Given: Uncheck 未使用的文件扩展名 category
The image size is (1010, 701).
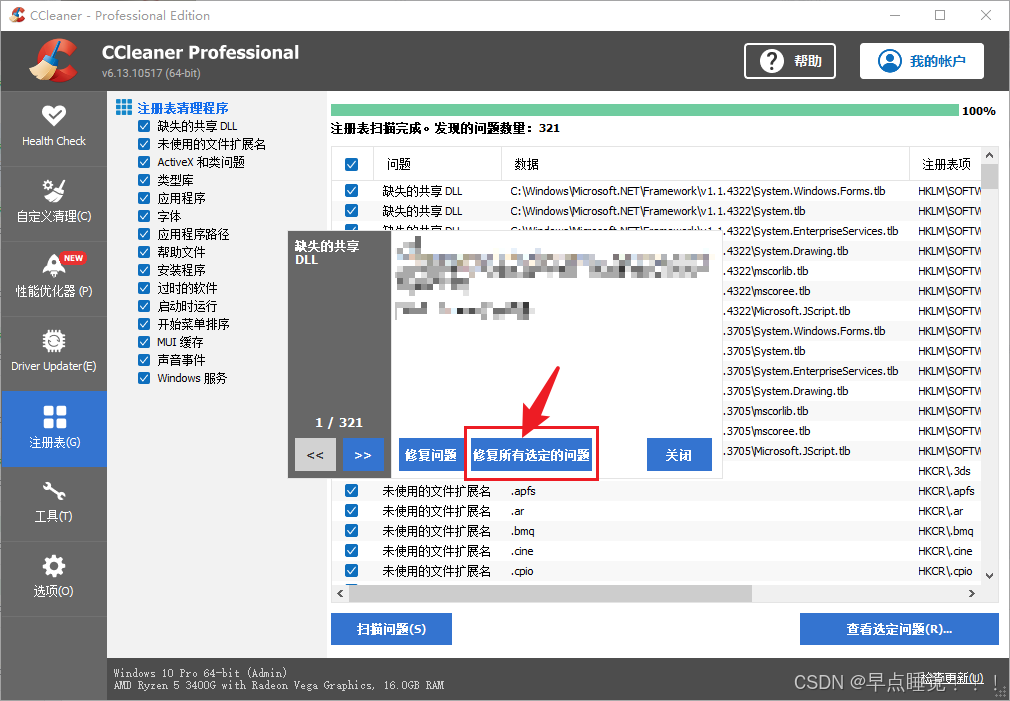Looking at the screenshot, I should pos(144,144).
